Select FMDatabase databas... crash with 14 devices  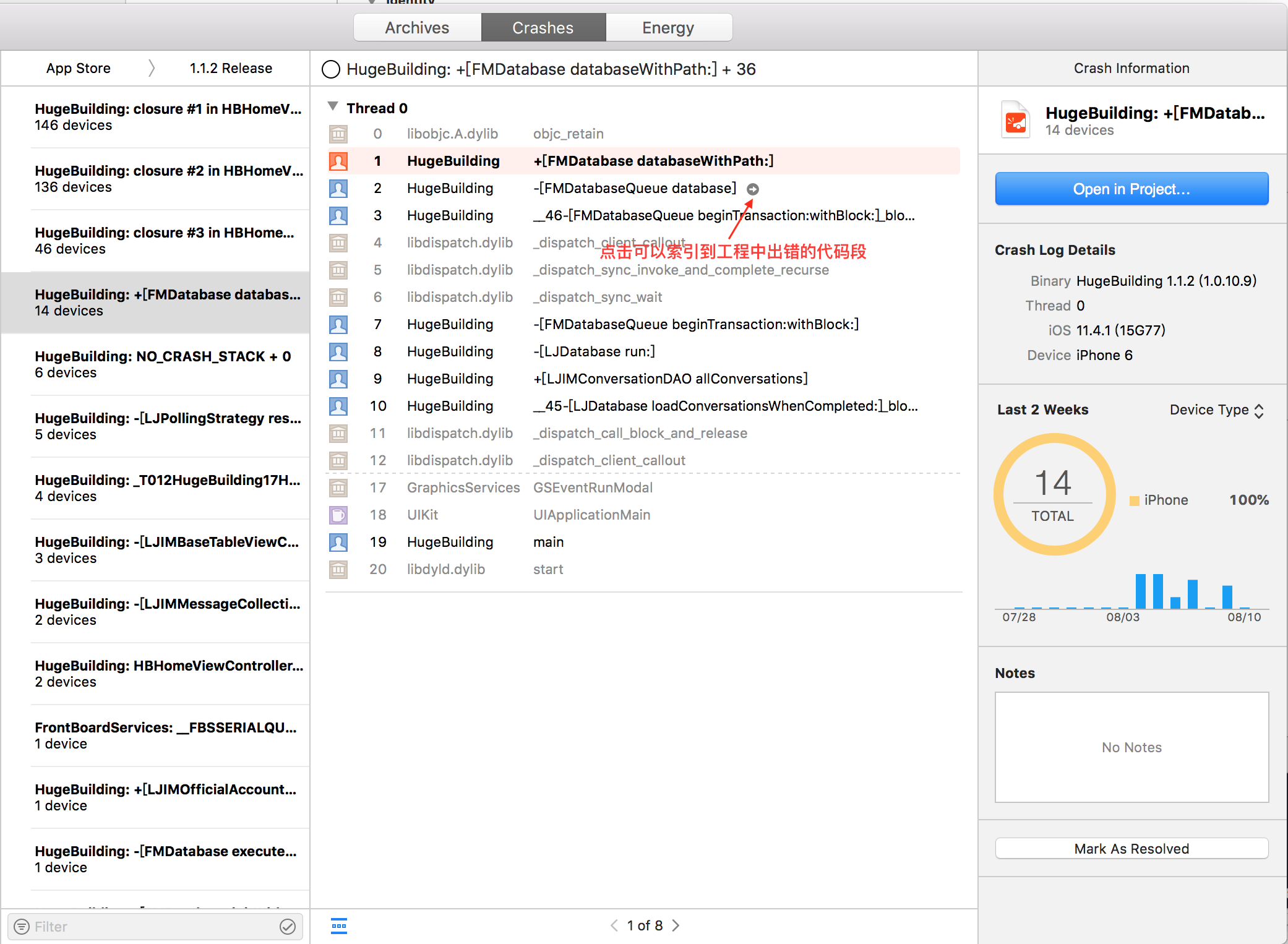tap(156, 303)
